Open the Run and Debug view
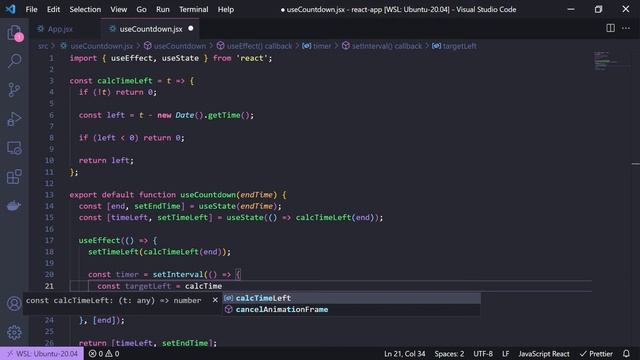The width and height of the screenshot is (640, 360). click(x=14, y=119)
